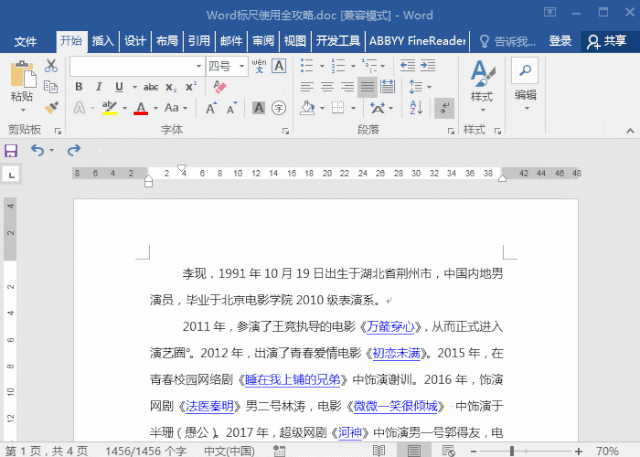Toggle Bold formatting
The width and height of the screenshot is (640, 457).
(79, 87)
